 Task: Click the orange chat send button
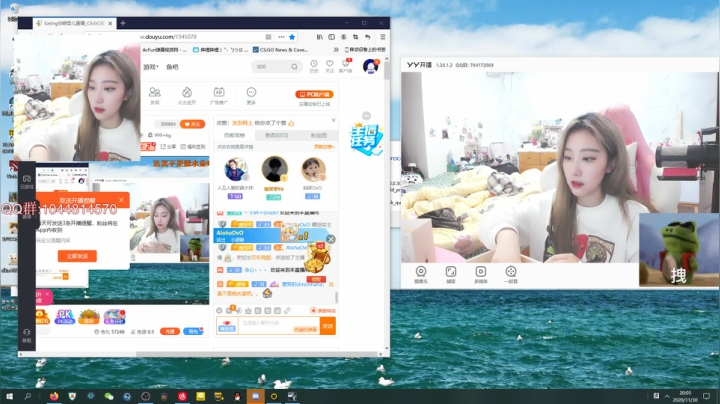[328, 326]
